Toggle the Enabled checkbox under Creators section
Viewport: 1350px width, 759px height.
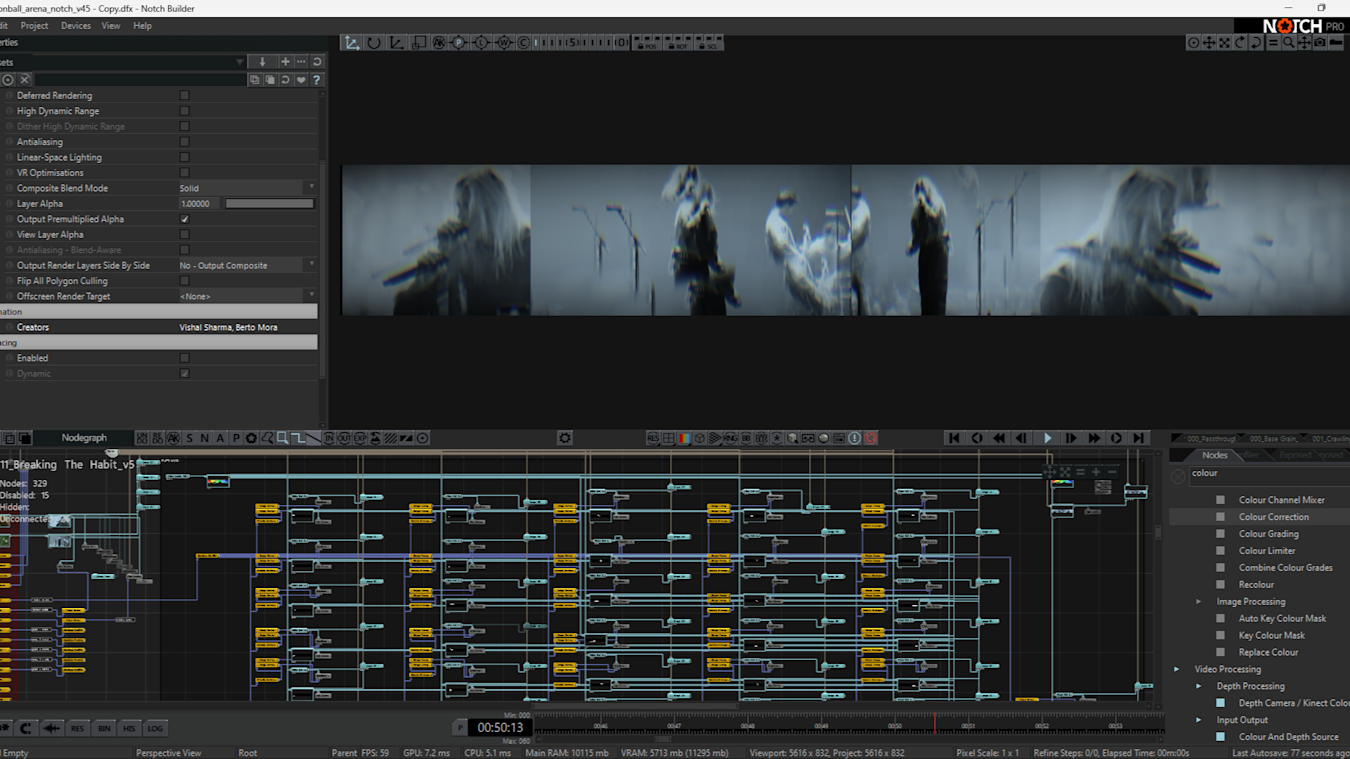[184, 358]
